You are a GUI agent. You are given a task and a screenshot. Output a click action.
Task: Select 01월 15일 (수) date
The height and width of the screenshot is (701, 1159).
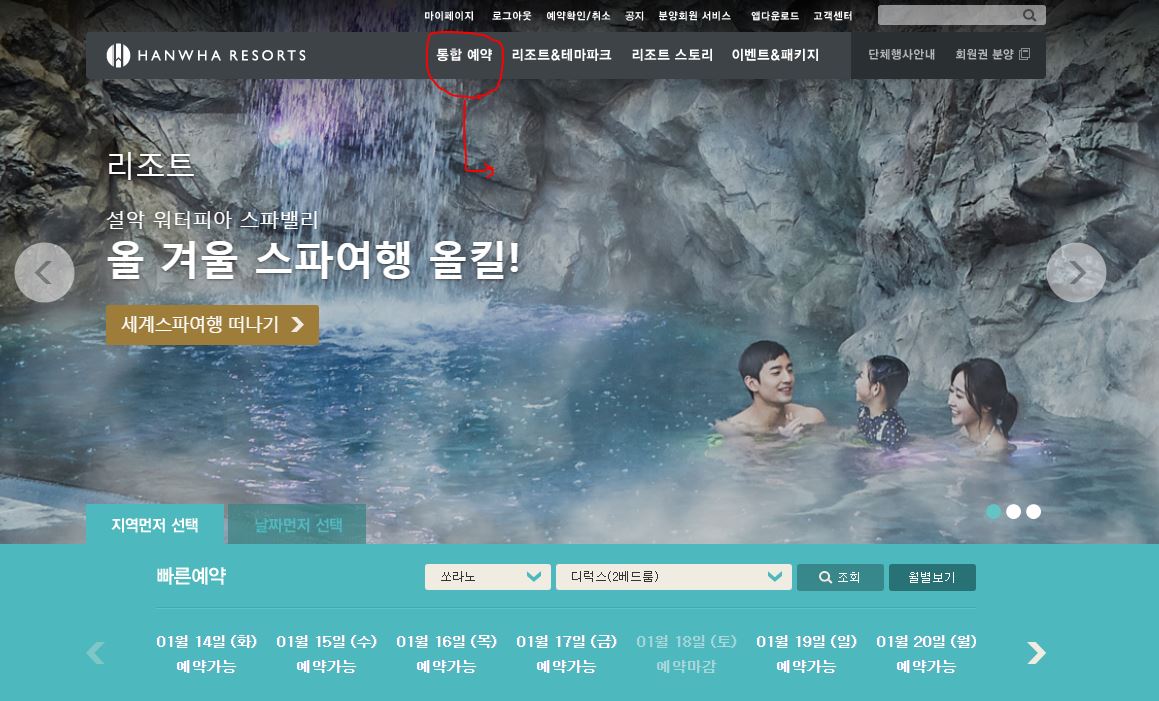click(x=326, y=654)
